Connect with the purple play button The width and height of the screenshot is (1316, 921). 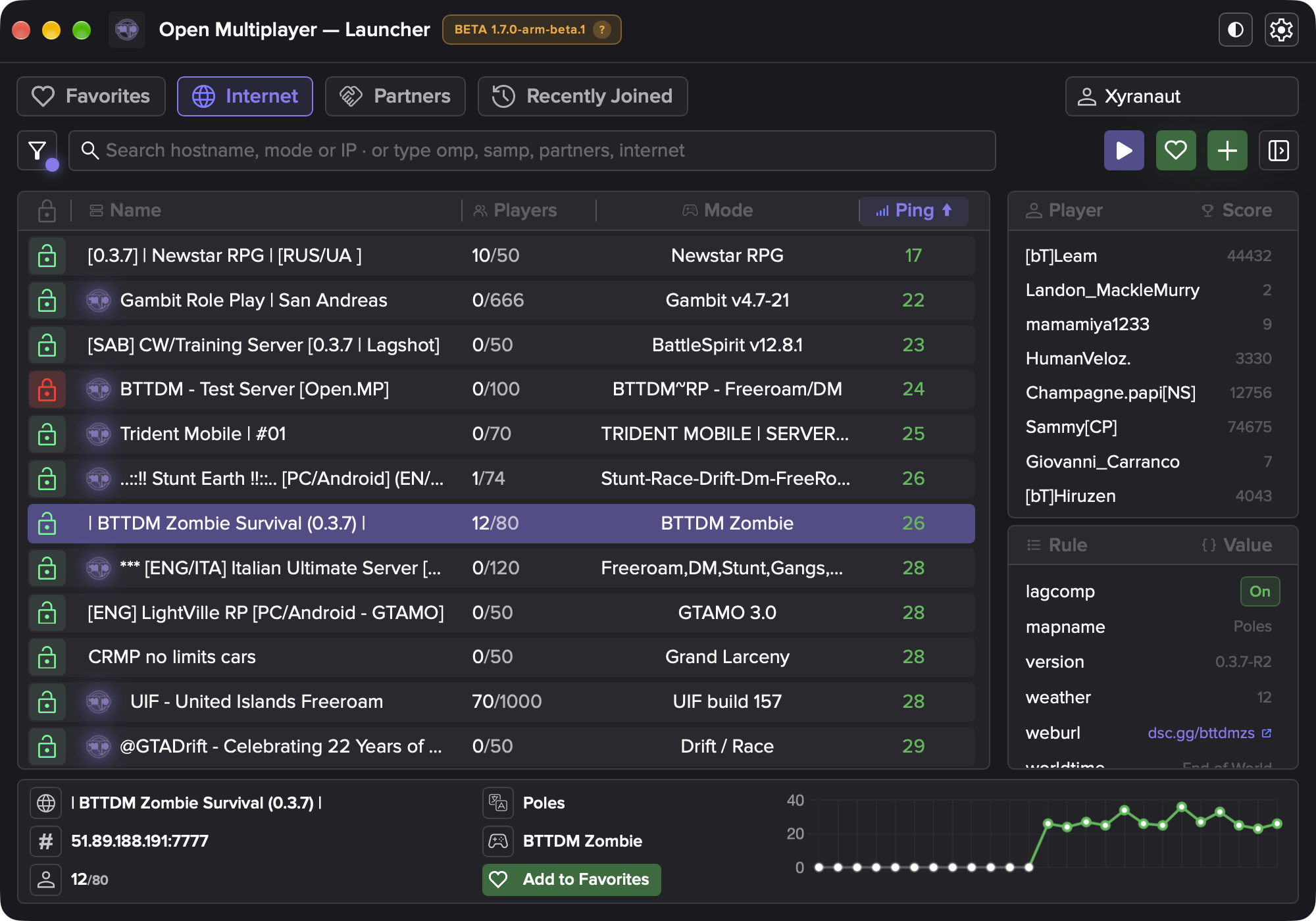[x=1124, y=151]
